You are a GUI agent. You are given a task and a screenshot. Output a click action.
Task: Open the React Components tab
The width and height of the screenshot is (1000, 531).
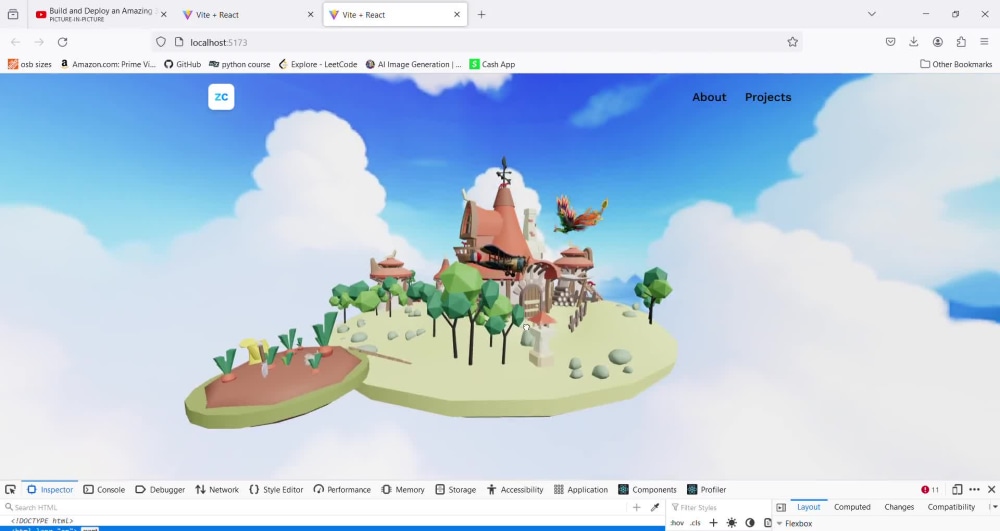[647, 490]
